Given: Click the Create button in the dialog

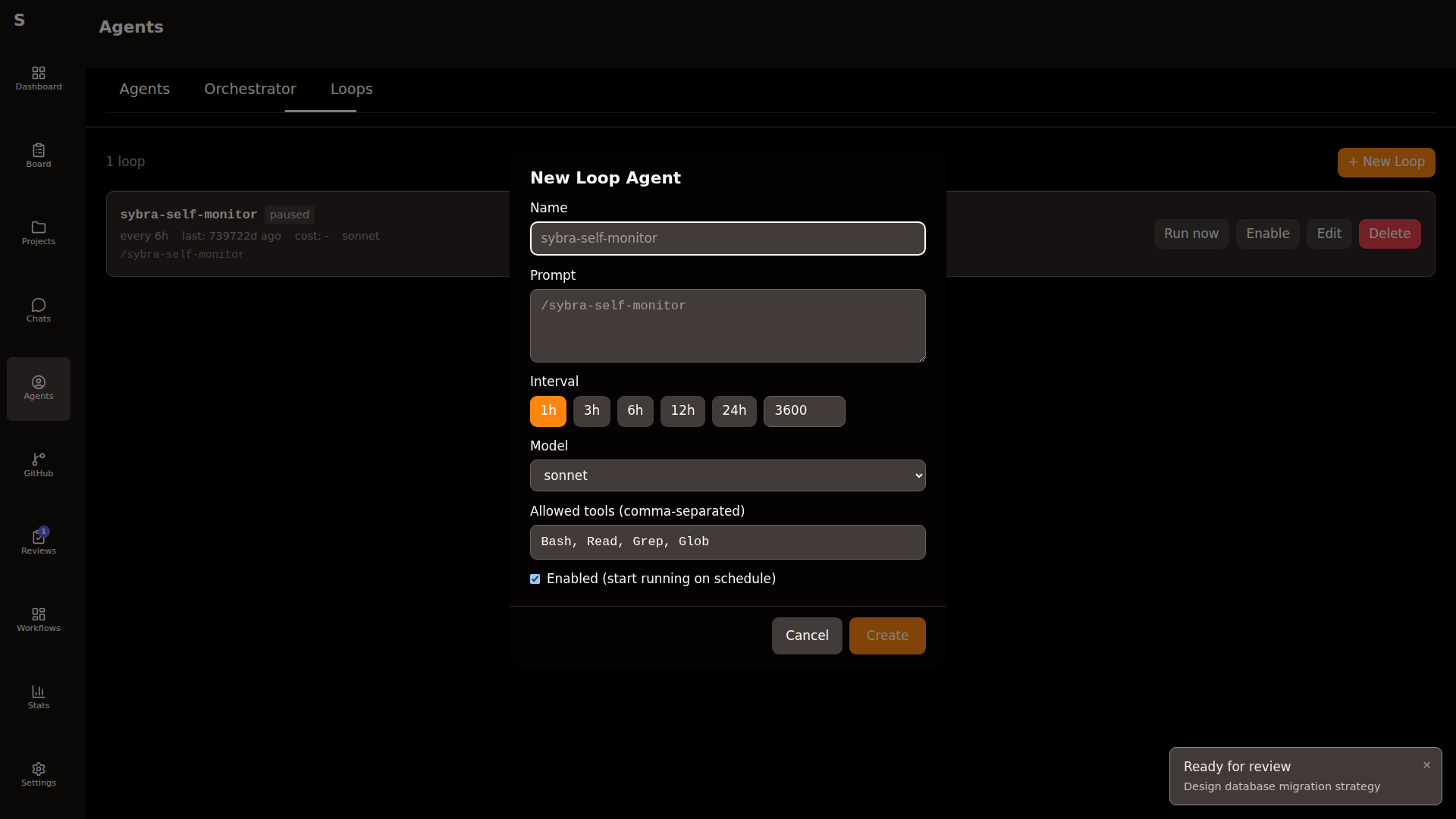Looking at the screenshot, I should tap(887, 635).
